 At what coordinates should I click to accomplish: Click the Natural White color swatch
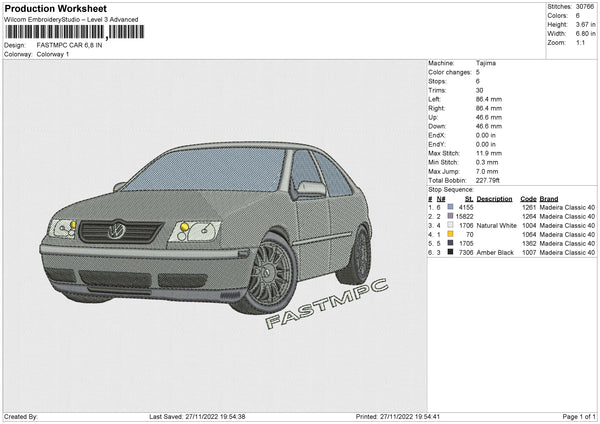[449, 225]
